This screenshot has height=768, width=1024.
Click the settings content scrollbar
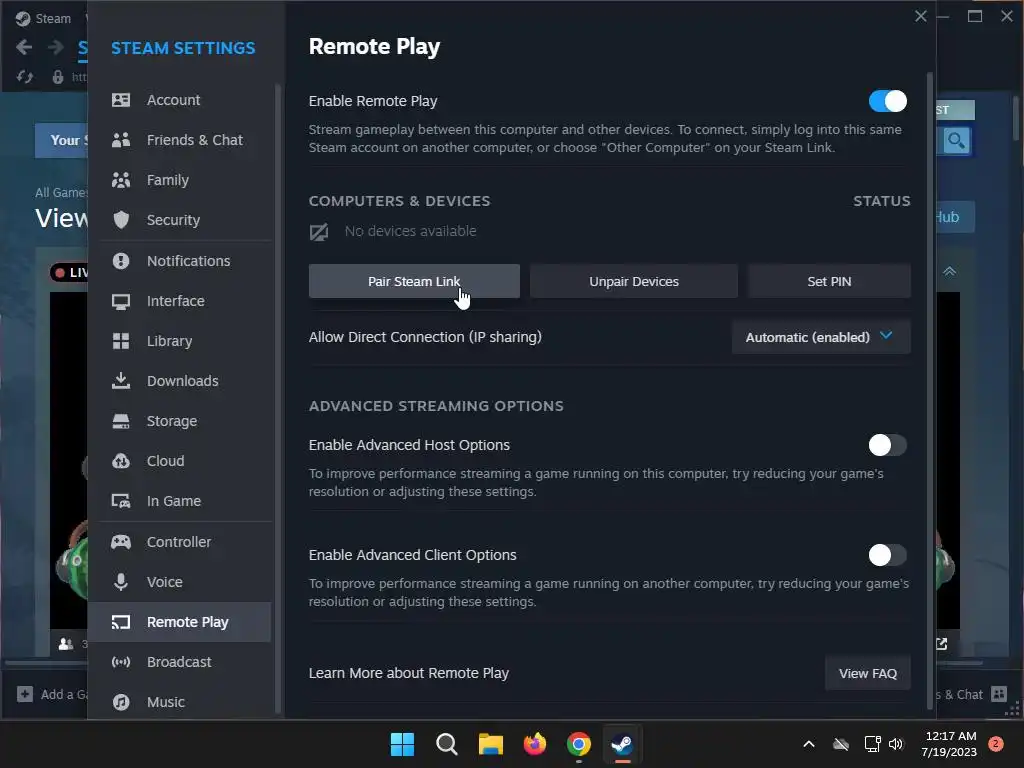tap(930, 391)
